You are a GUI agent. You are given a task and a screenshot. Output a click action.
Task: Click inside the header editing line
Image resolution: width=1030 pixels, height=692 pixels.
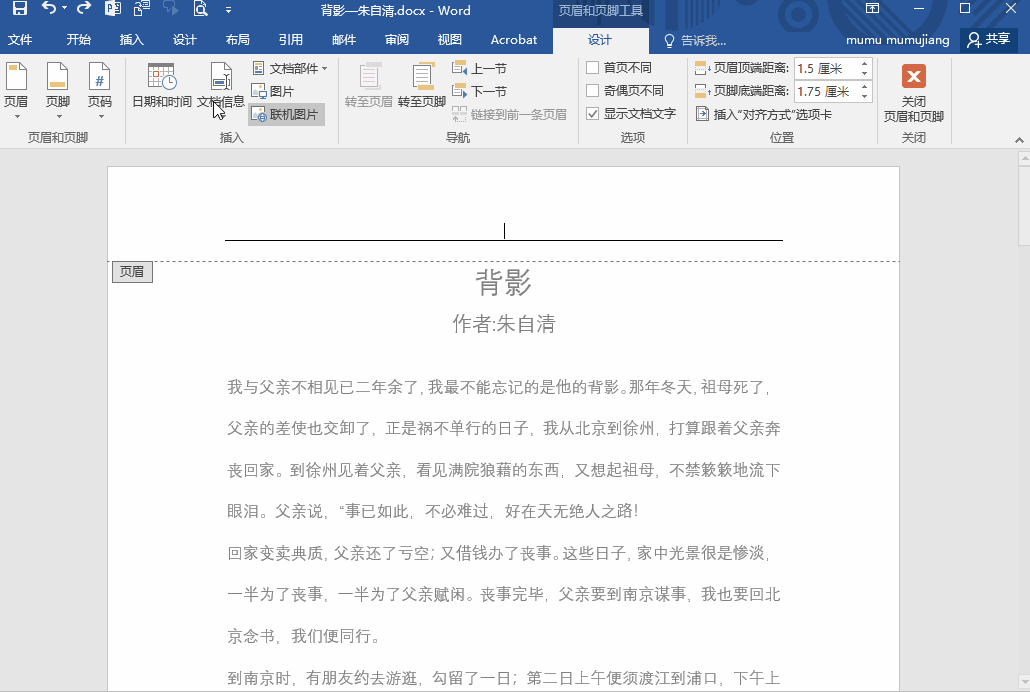pyautogui.click(x=504, y=231)
